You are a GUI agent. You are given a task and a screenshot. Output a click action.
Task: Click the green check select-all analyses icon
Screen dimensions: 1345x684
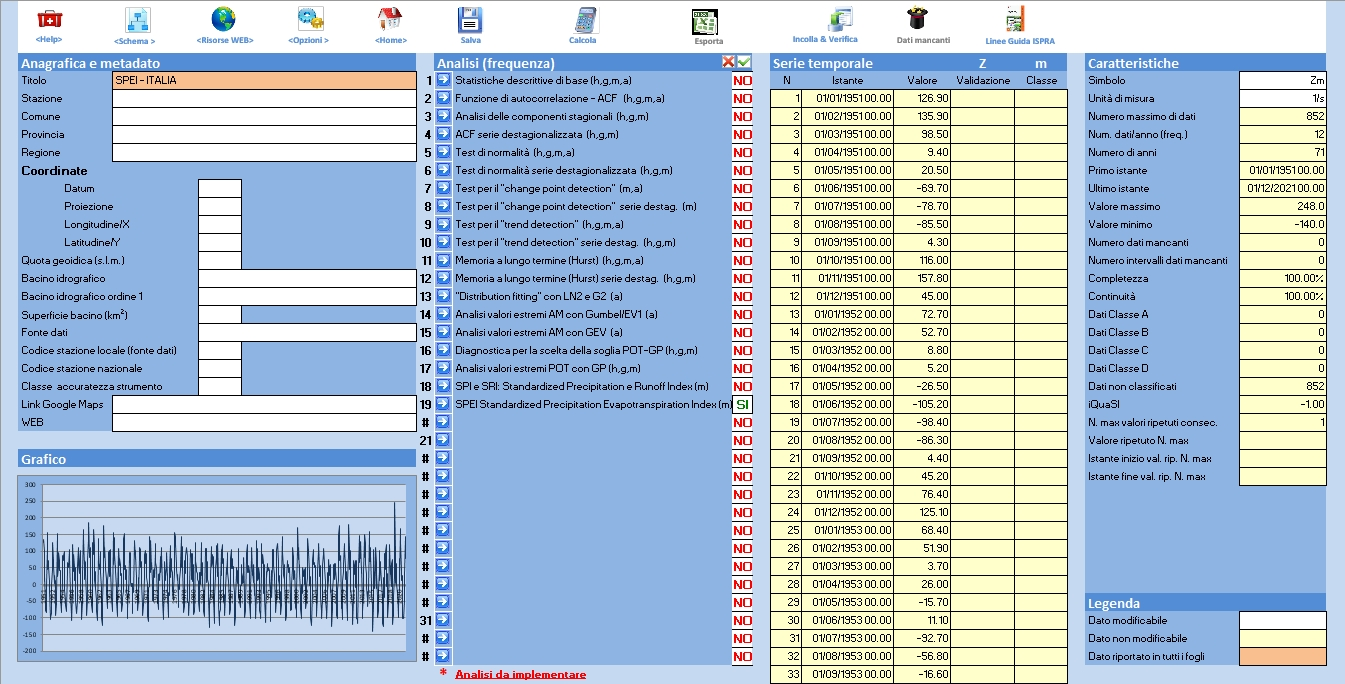(744, 62)
